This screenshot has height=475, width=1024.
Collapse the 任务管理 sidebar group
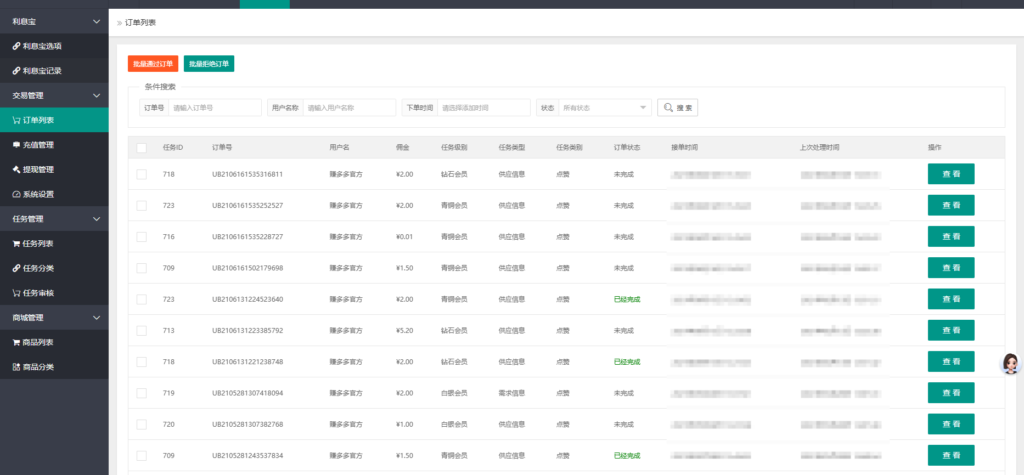[x=96, y=219]
